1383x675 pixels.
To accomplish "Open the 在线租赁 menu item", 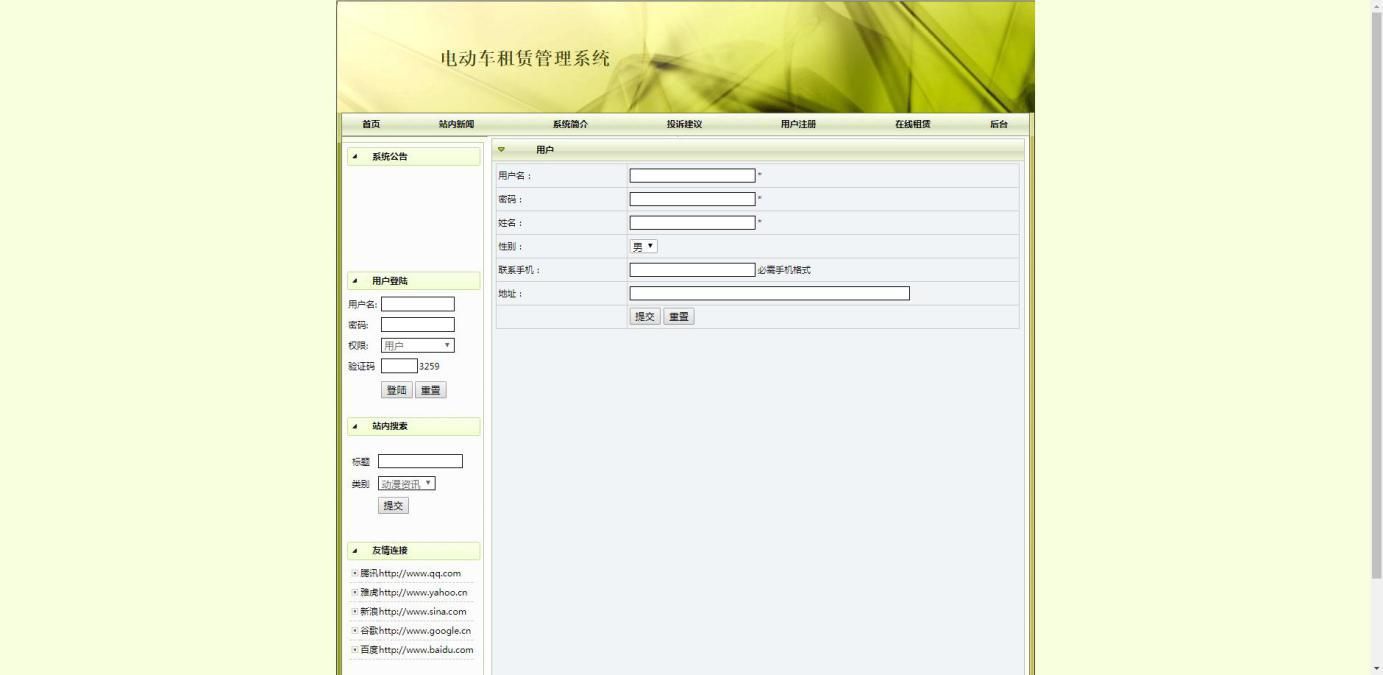I will point(912,124).
